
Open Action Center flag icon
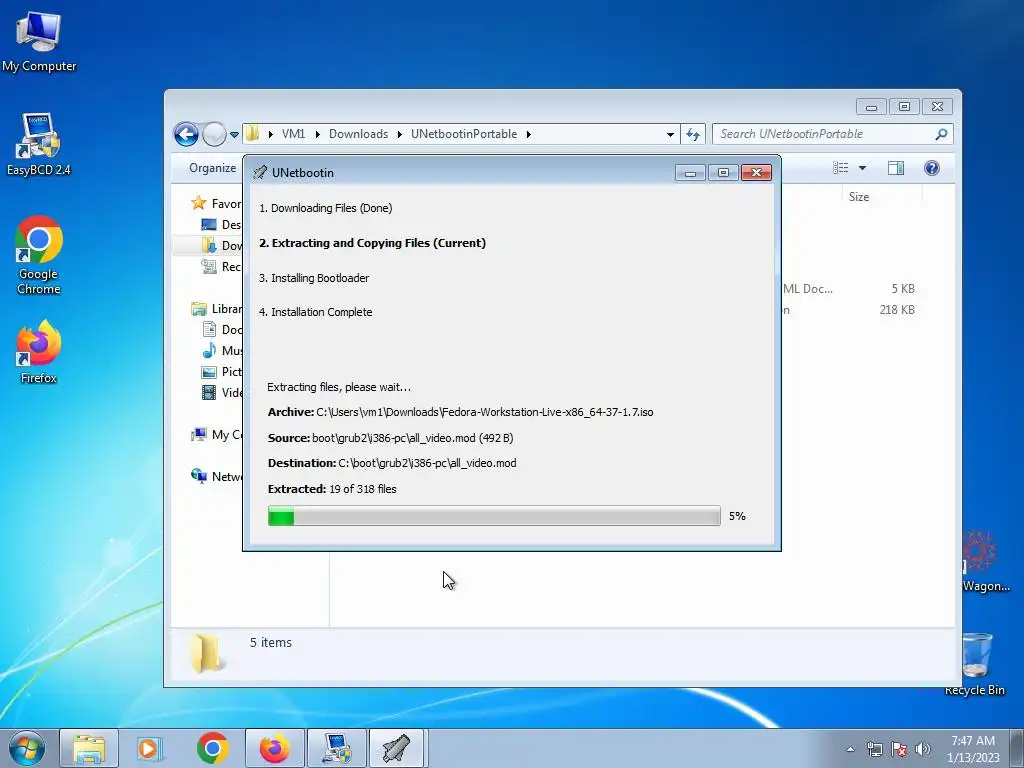tap(899, 749)
